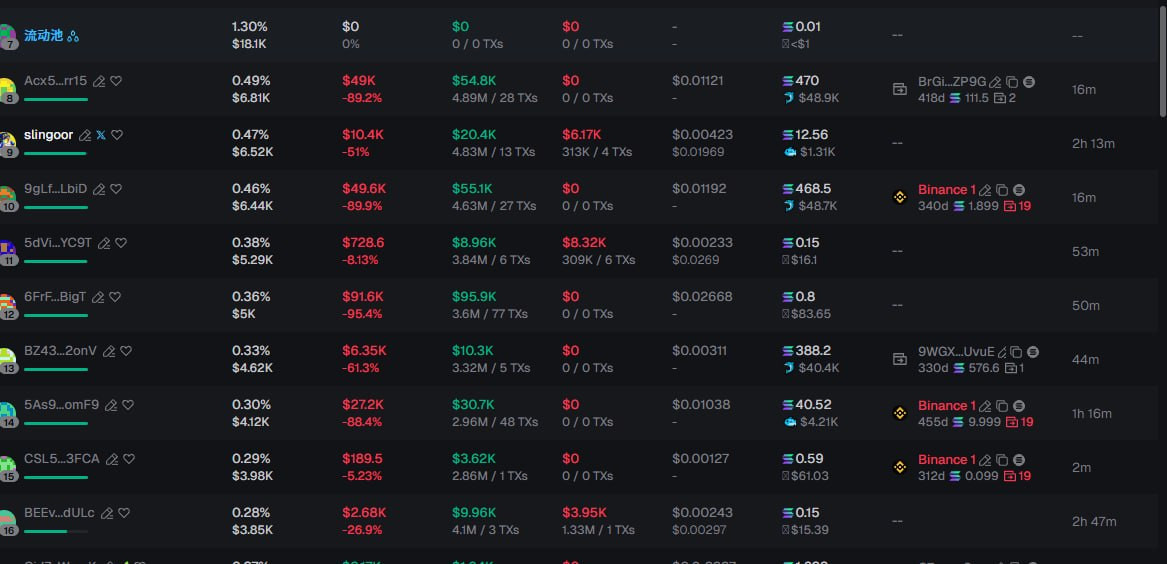Viewport: 1167px width, 564px height.
Task: Copy Binance 1 address in row 14
Action: click(1002, 406)
